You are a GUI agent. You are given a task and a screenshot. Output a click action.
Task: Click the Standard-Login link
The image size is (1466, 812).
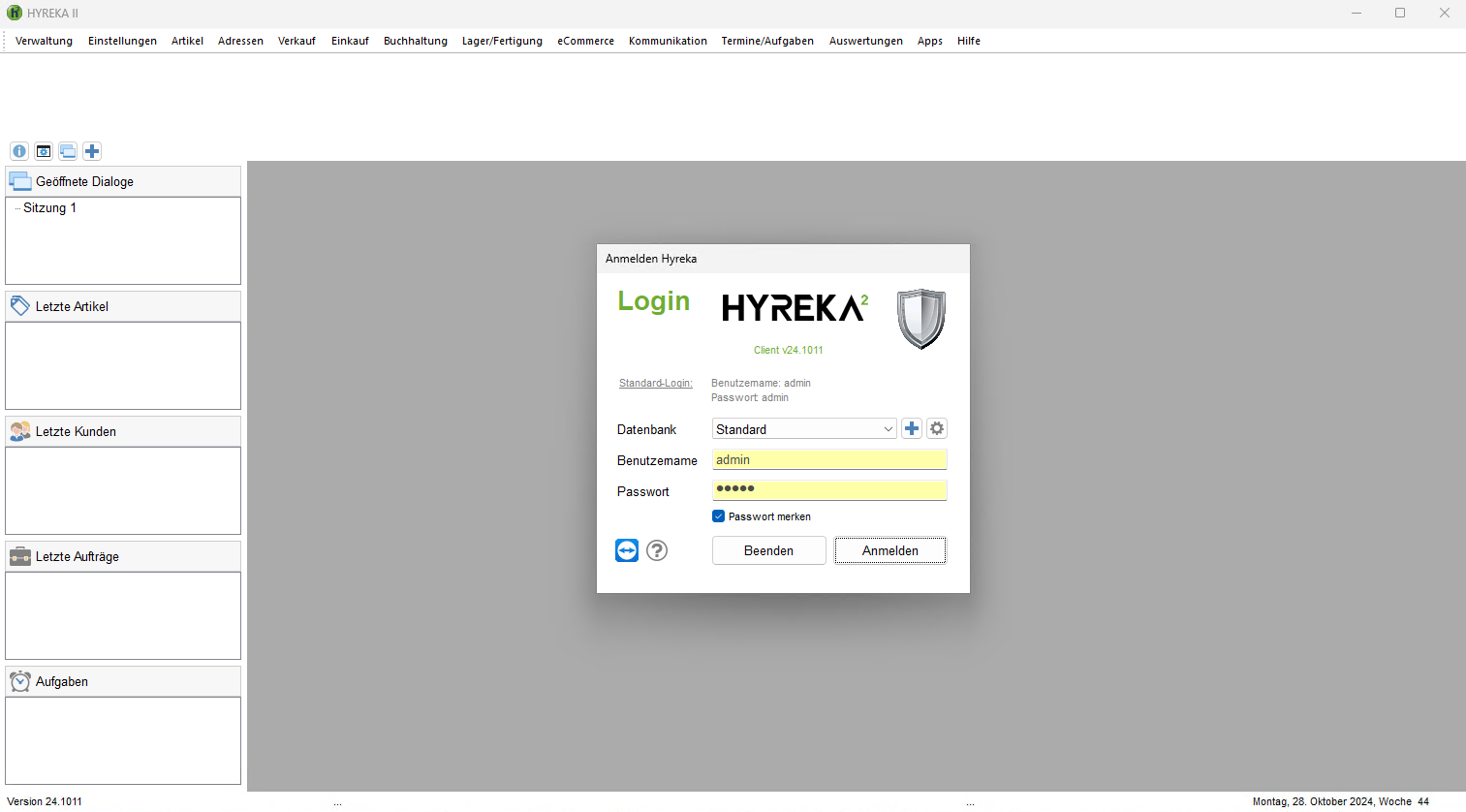point(656,383)
